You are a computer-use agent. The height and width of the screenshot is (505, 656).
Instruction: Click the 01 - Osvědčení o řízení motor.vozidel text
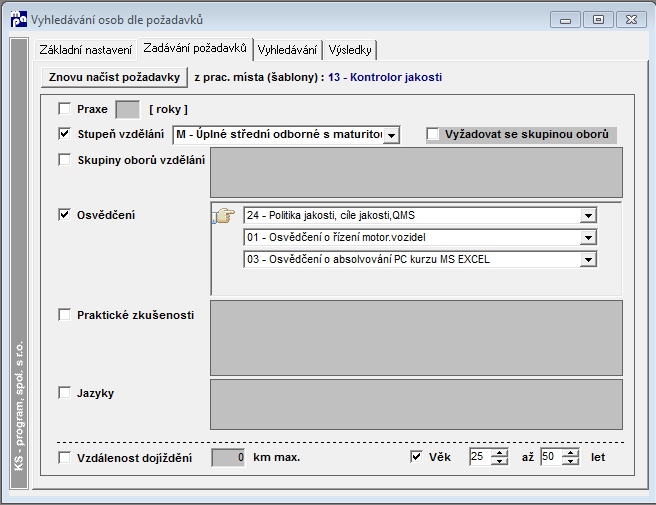[x=336, y=238]
